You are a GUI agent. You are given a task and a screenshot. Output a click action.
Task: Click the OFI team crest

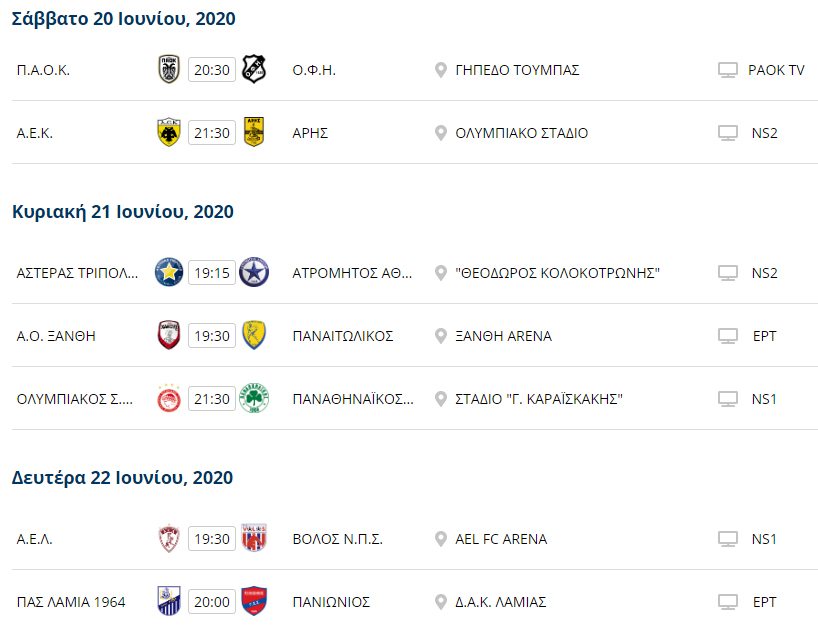254,69
